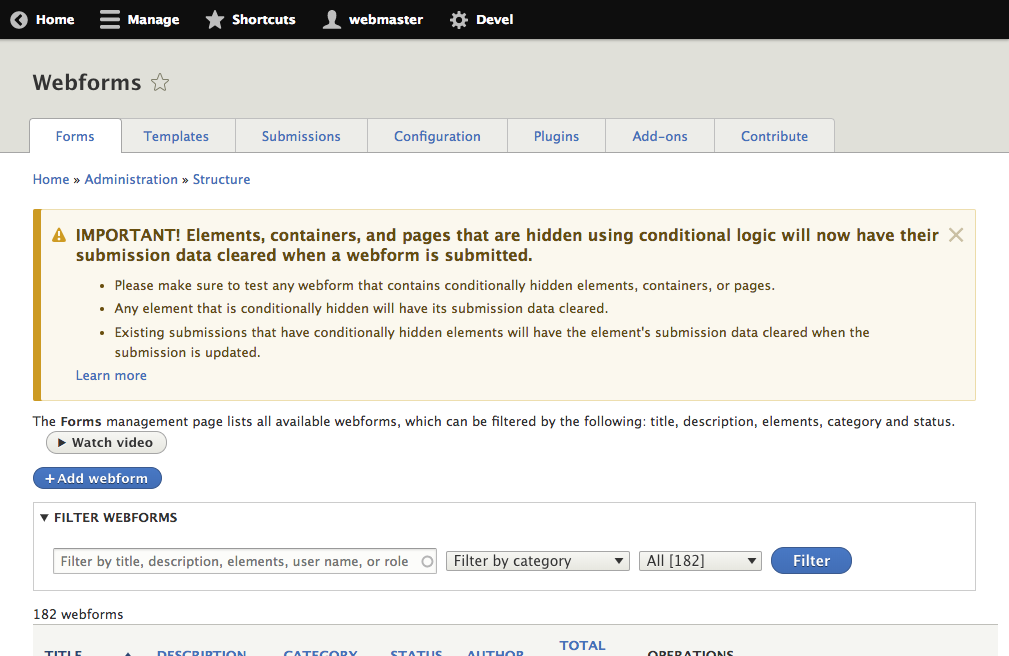This screenshot has height=656, width=1009.
Task: Open the Filter by category dropdown
Action: pos(537,560)
